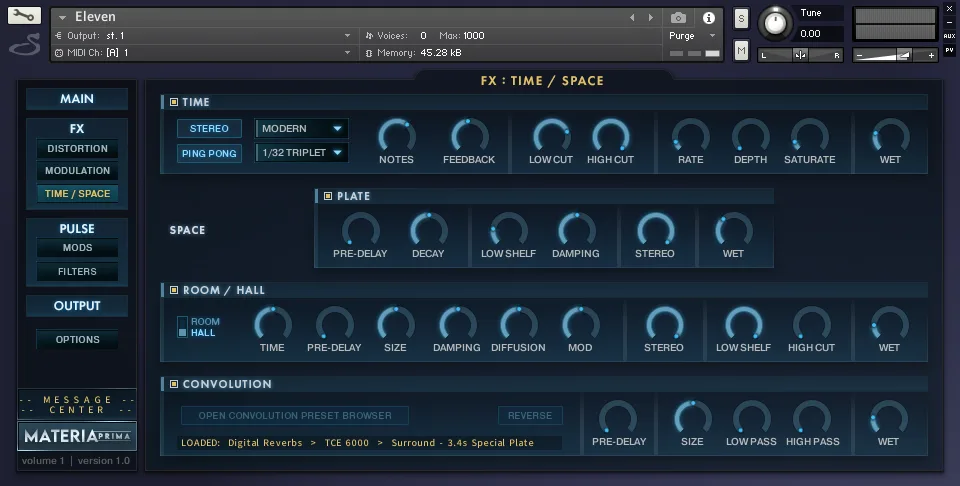Click the wrench edit-instrument icon
960x486 pixels.
[24, 16]
